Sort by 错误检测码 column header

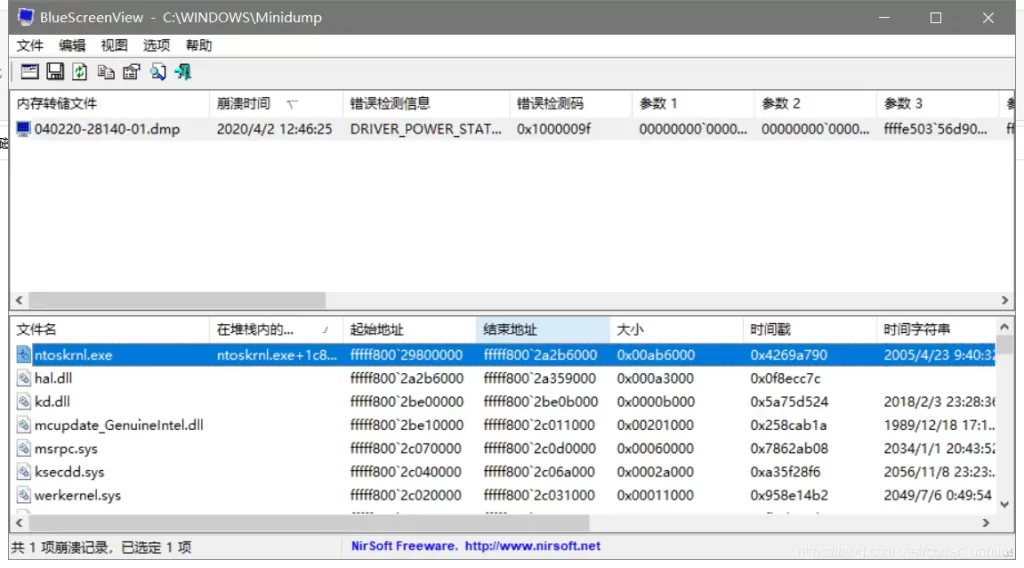[x=571, y=103]
